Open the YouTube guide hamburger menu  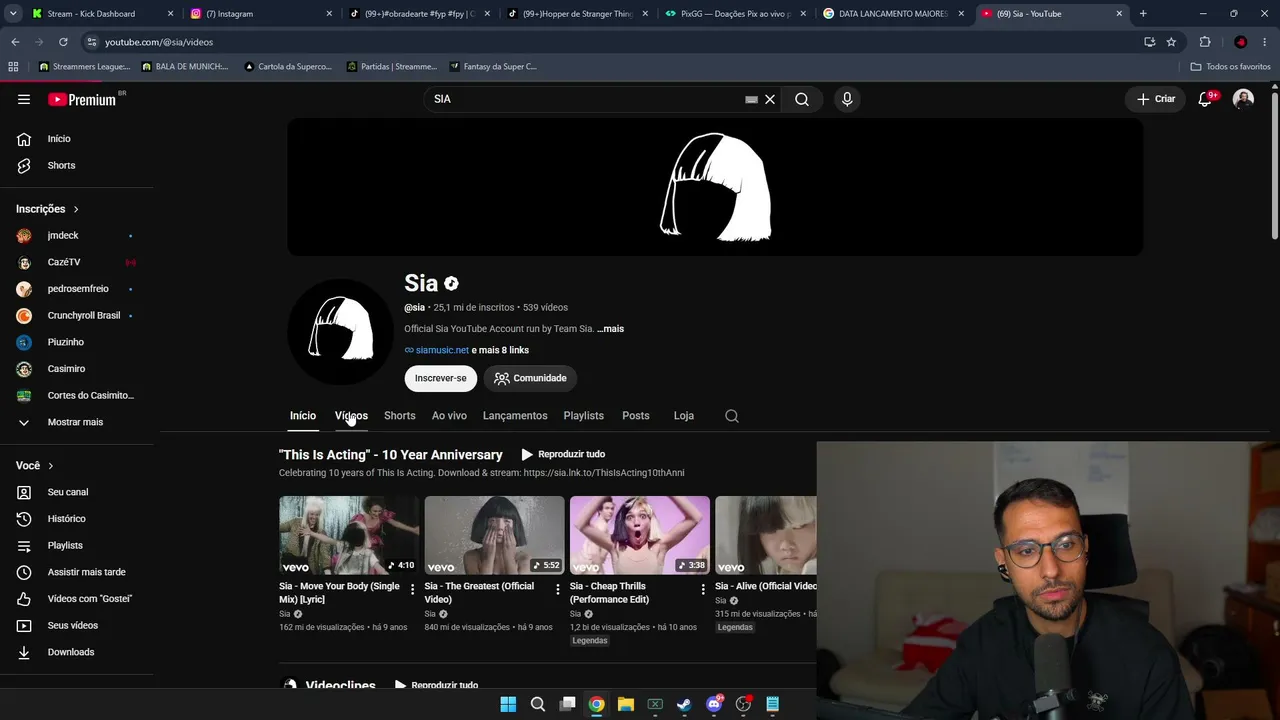click(24, 99)
